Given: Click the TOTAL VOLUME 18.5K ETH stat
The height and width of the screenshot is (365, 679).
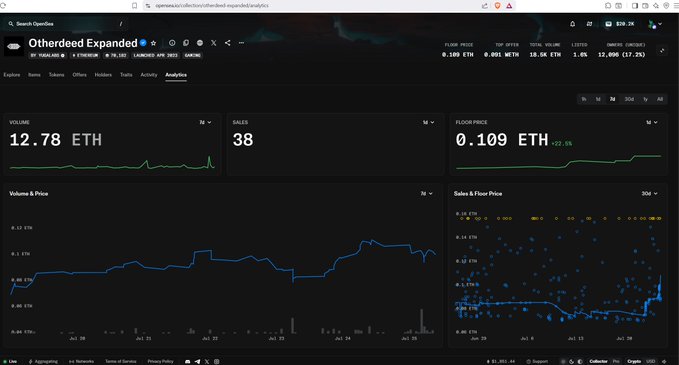Looking at the screenshot, I should 545,50.
